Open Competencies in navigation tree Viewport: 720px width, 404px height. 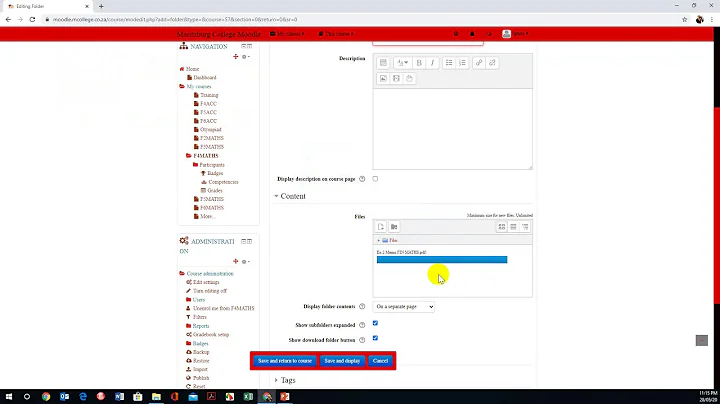223,182
